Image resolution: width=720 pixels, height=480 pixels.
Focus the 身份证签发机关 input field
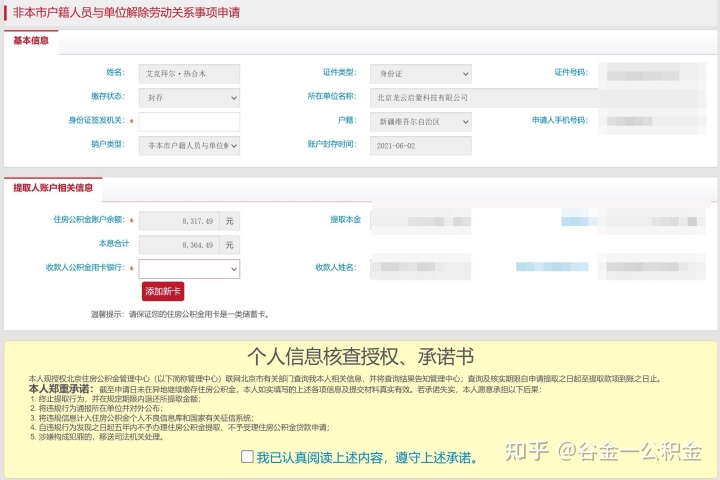point(188,121)
